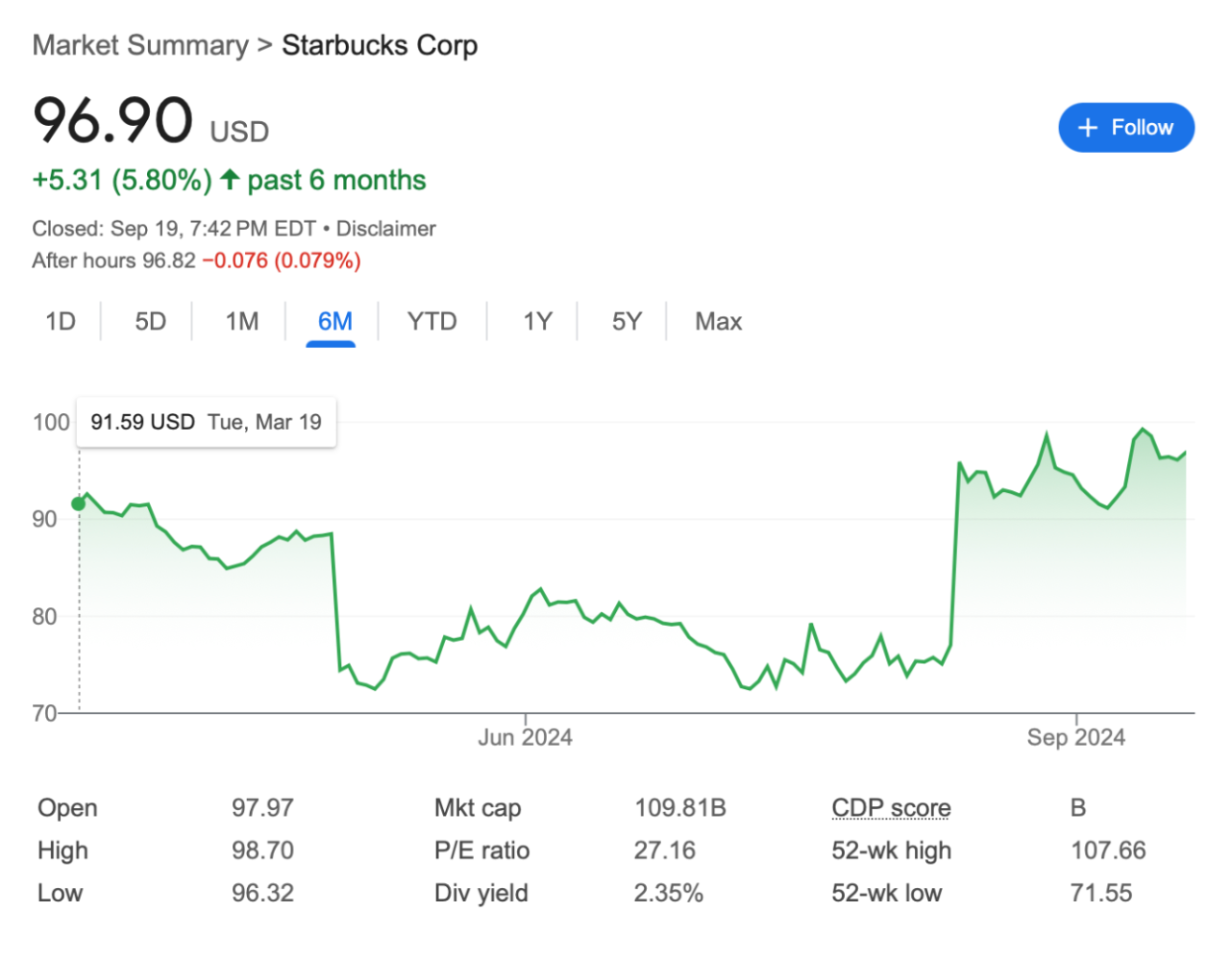Click the Starbucks Corp title text
Image resolution: width=1232 pixels, height=961 pixels.
[380, 45]
